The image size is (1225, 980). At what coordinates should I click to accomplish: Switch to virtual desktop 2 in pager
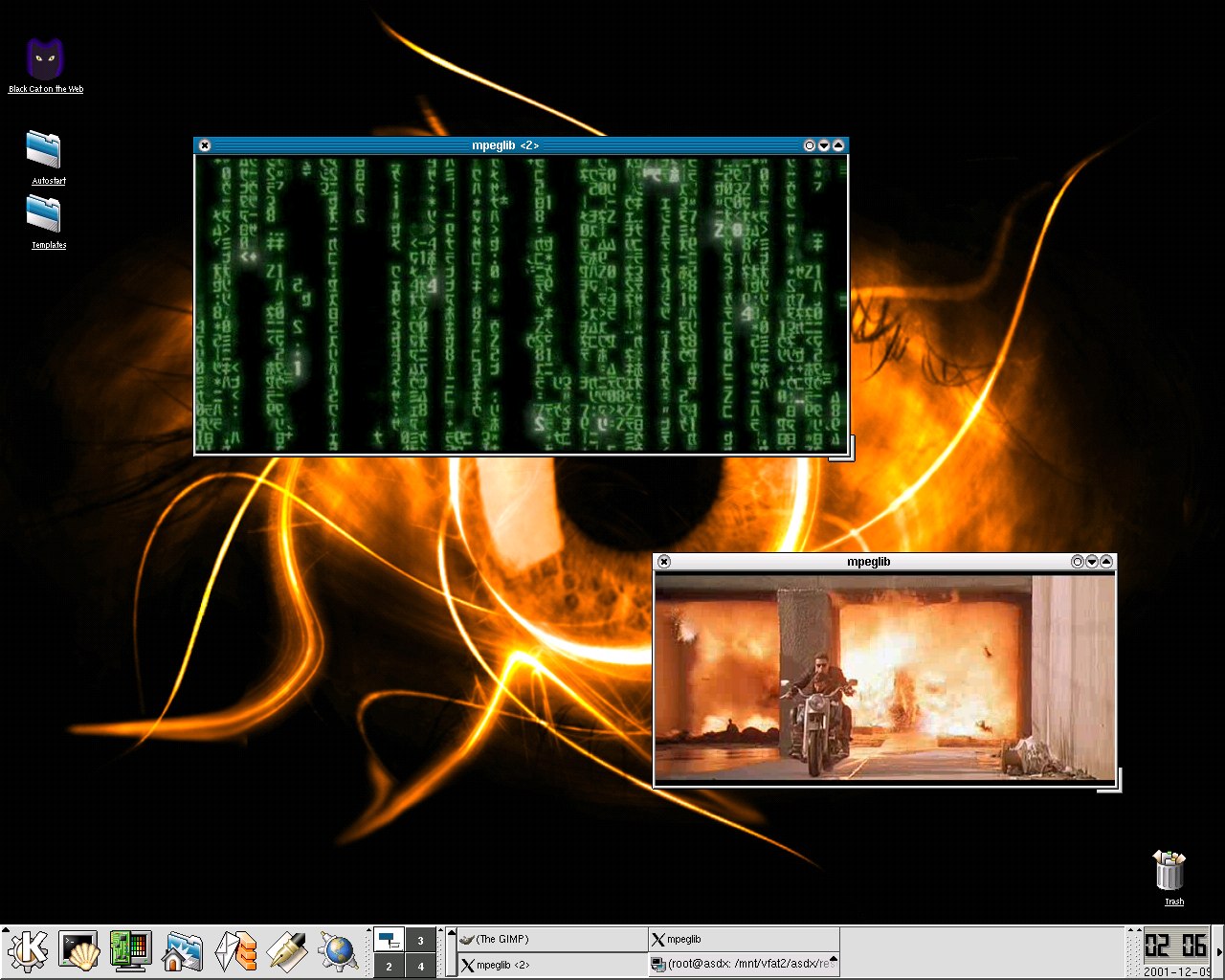pyautogui.click(x=389, y=965)
